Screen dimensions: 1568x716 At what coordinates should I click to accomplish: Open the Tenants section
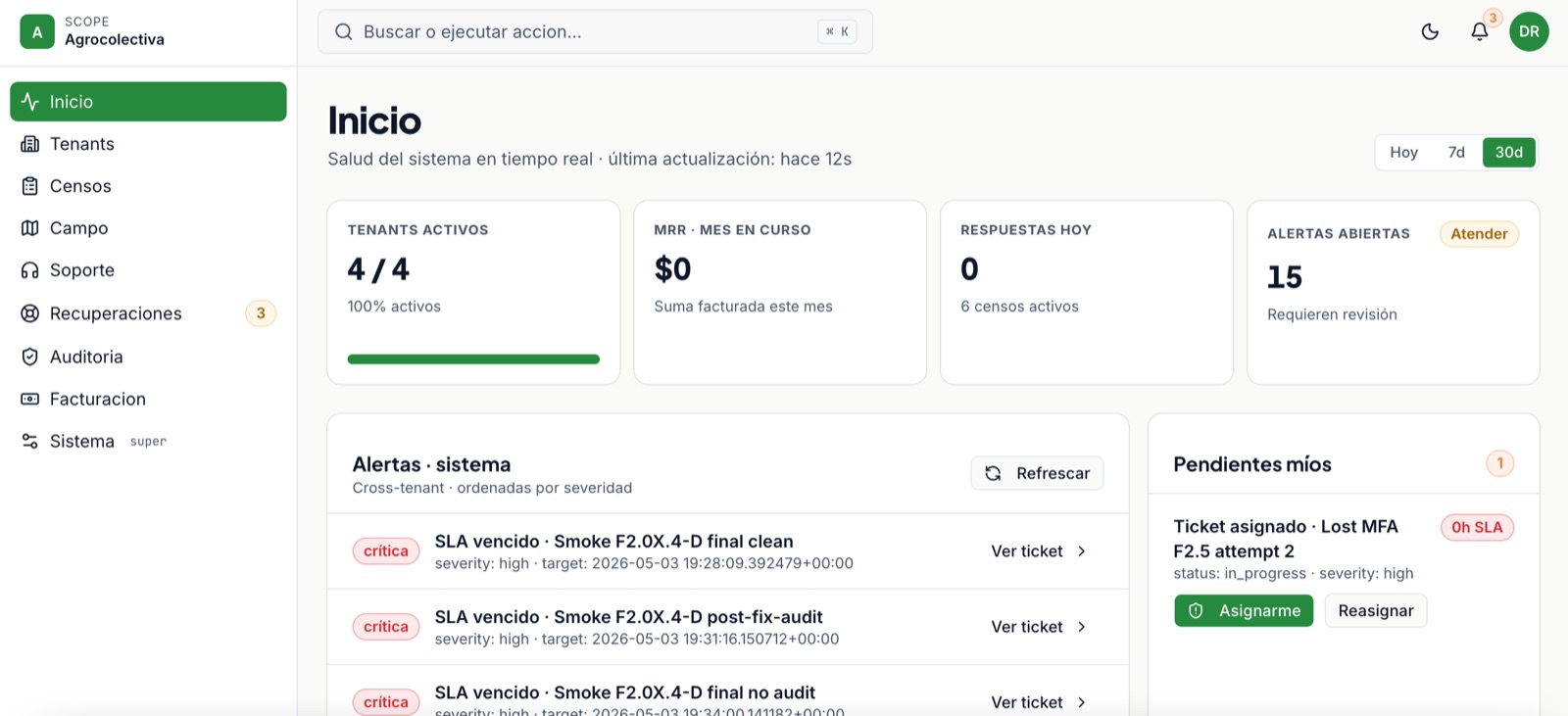point(148,144)
